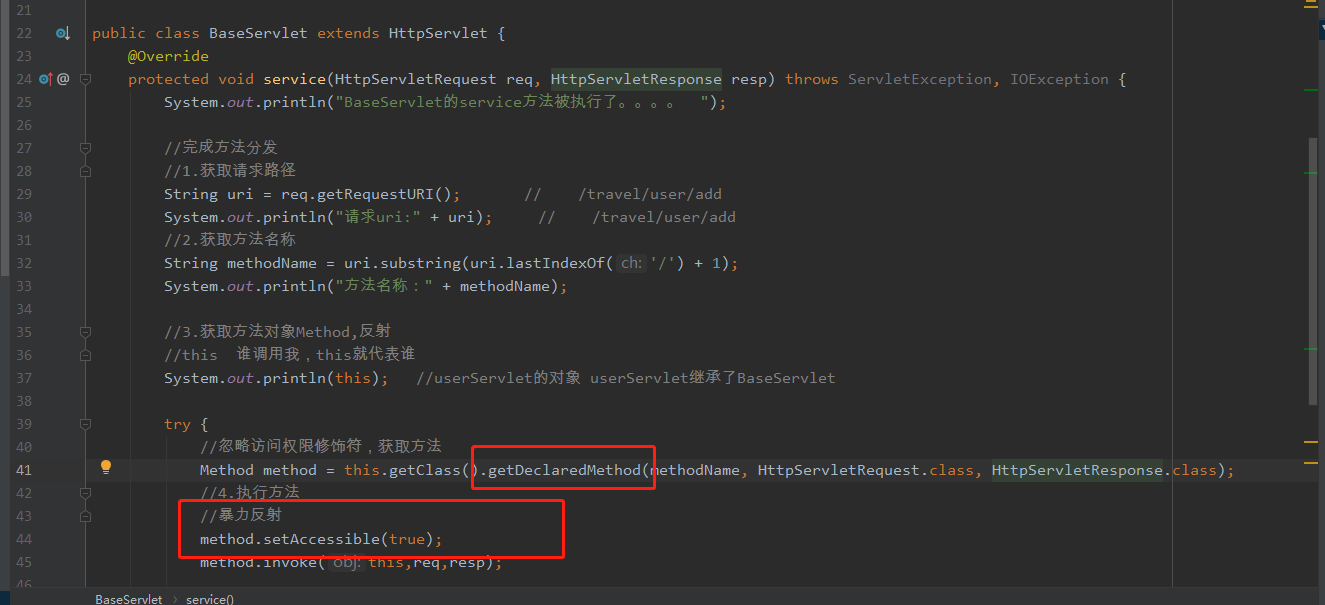Toggle the comment fold marker at line 27

pos(85,148)
